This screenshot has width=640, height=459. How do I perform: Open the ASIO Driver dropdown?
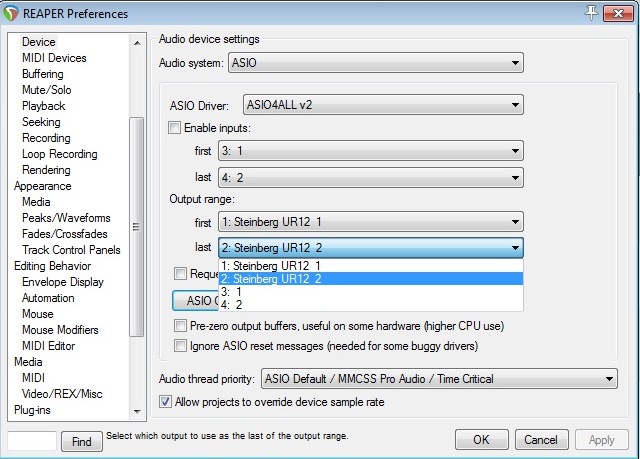coord(383,105)
